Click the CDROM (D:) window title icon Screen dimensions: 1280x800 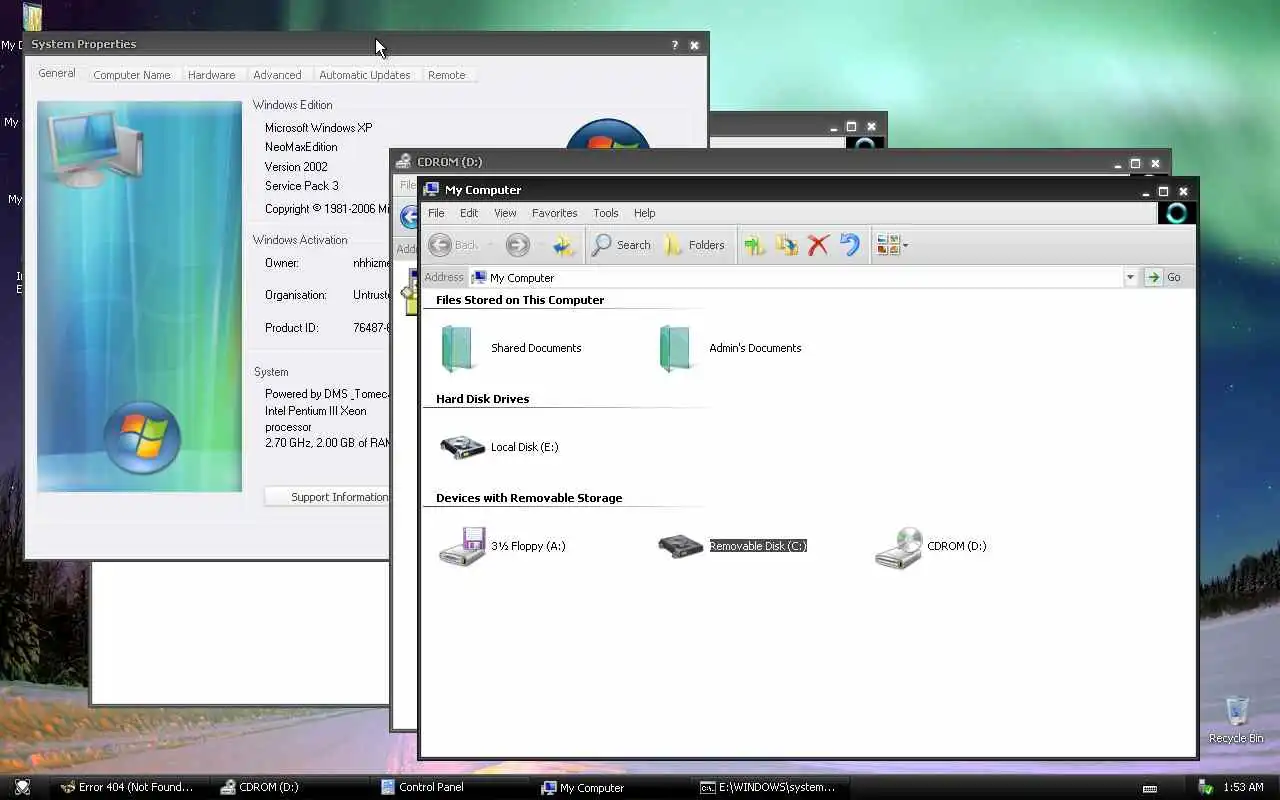(404, 162)
